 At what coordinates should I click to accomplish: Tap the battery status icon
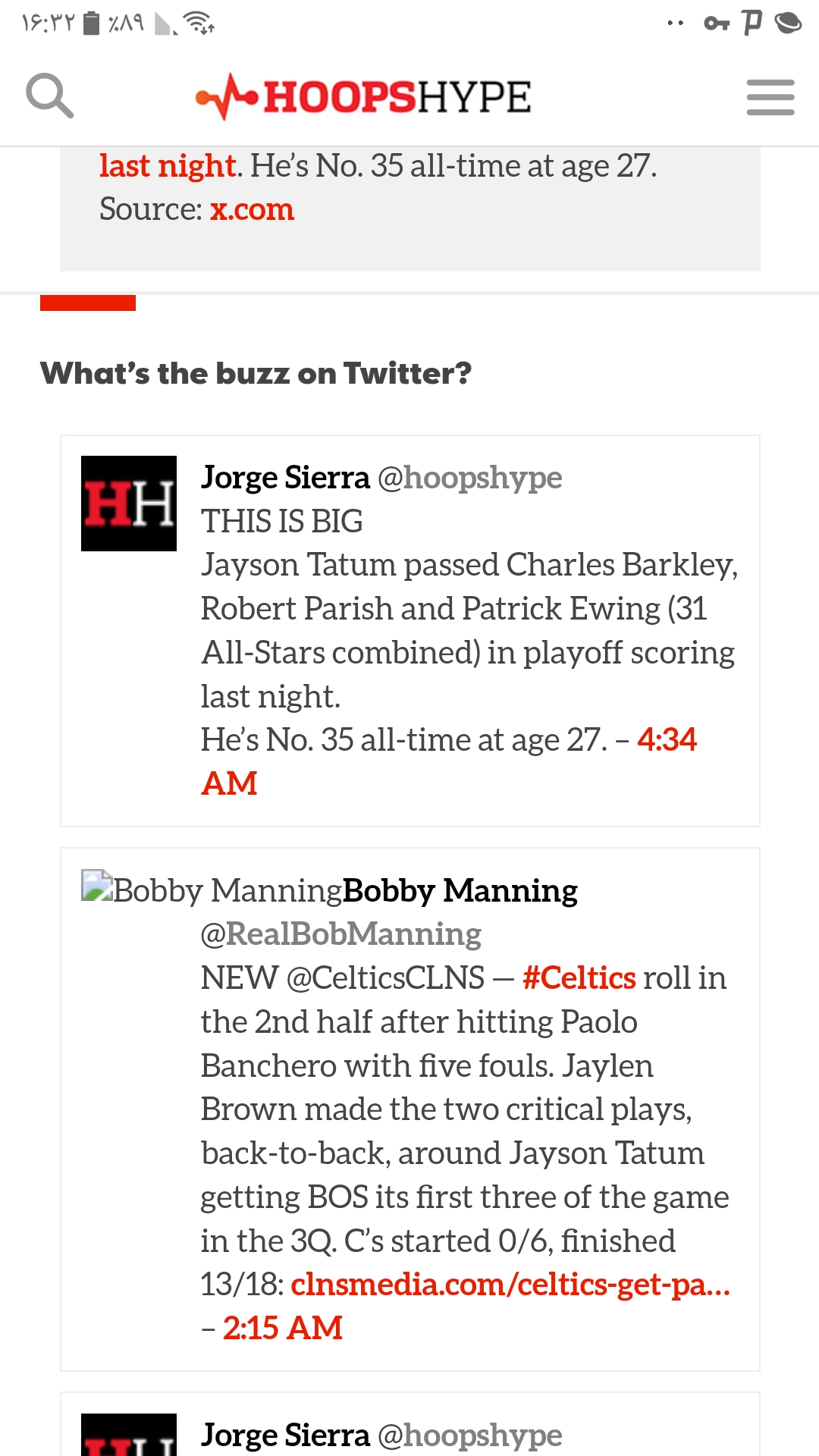[x=91, y=24]
